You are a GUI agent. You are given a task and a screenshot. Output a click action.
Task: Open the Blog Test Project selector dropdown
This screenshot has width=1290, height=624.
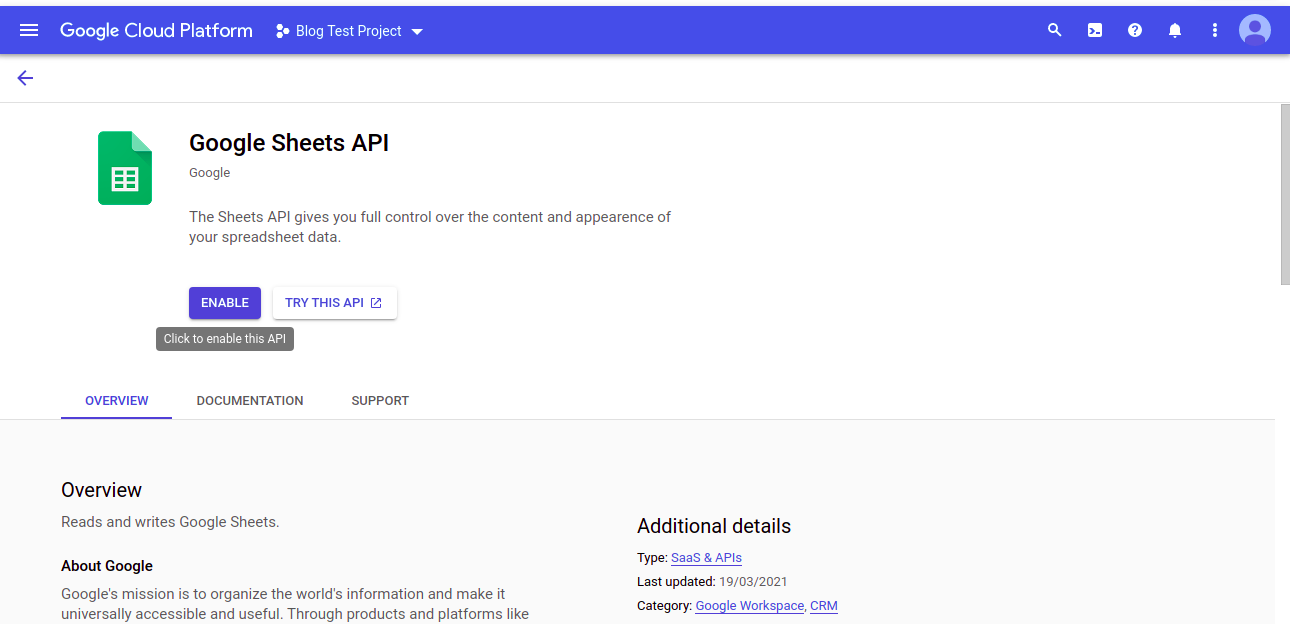(349, 31)
